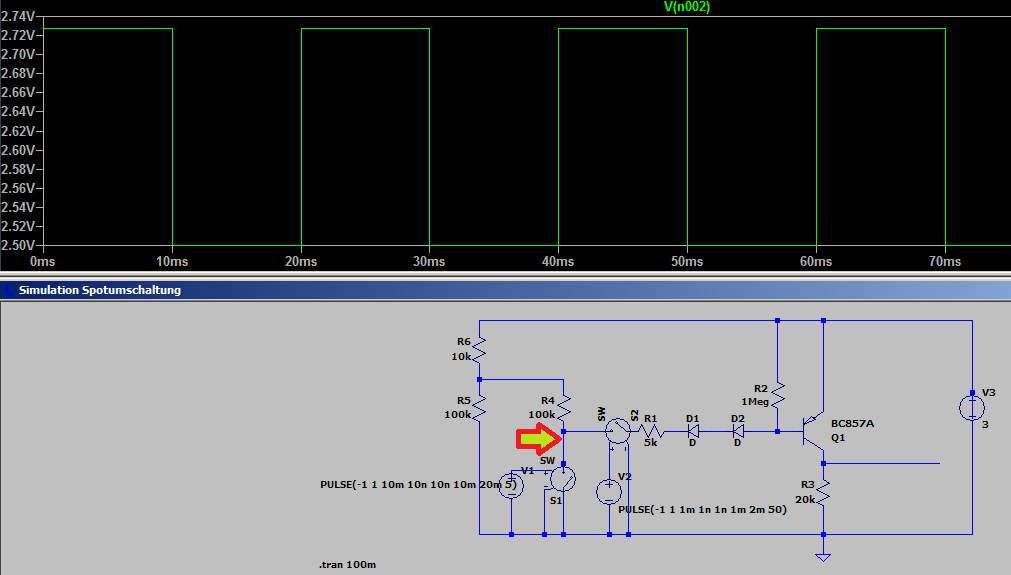1011x575 pixels.
Task: Click the R1 5k resistor
Action: point(651,431)
